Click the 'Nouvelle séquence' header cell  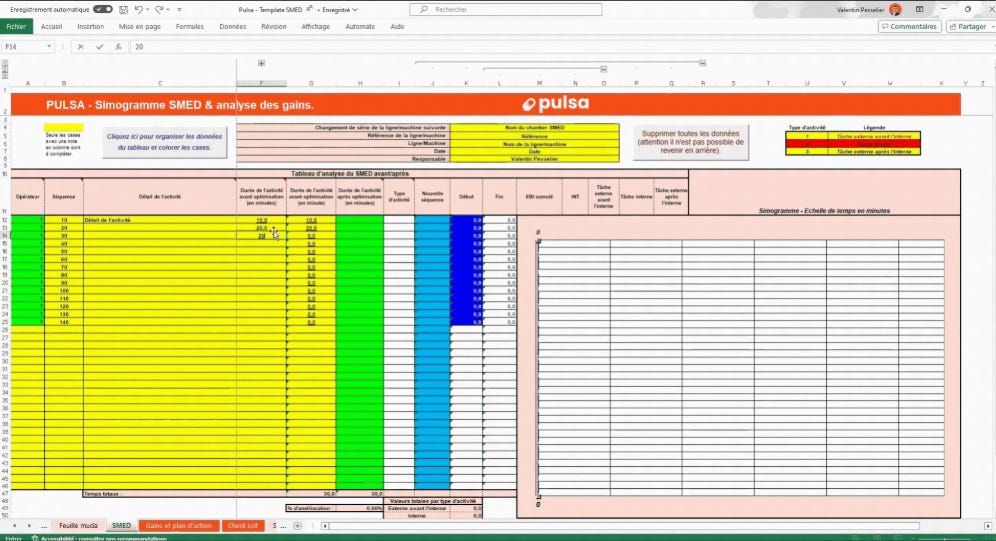(433, 197)
